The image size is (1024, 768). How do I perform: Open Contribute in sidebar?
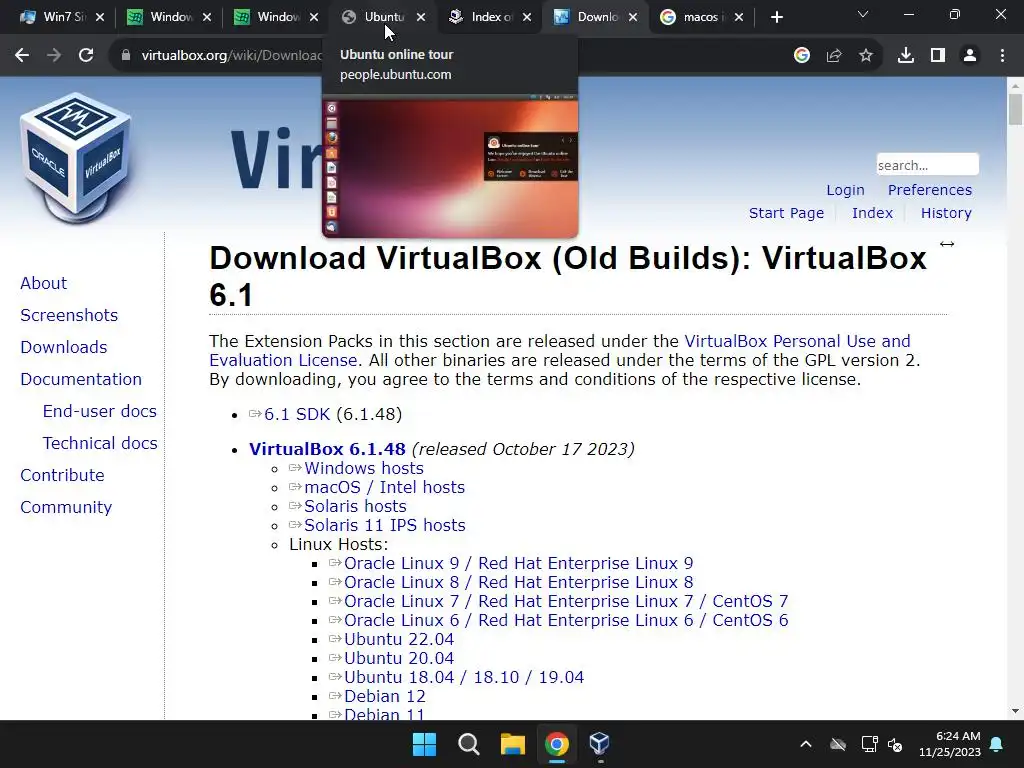tap(62, 475)
